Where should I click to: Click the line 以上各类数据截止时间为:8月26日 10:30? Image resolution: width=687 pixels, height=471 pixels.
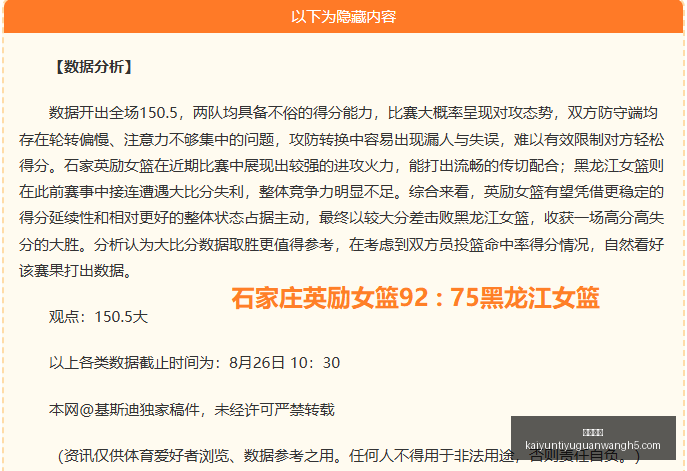click(x=194, y=363)
